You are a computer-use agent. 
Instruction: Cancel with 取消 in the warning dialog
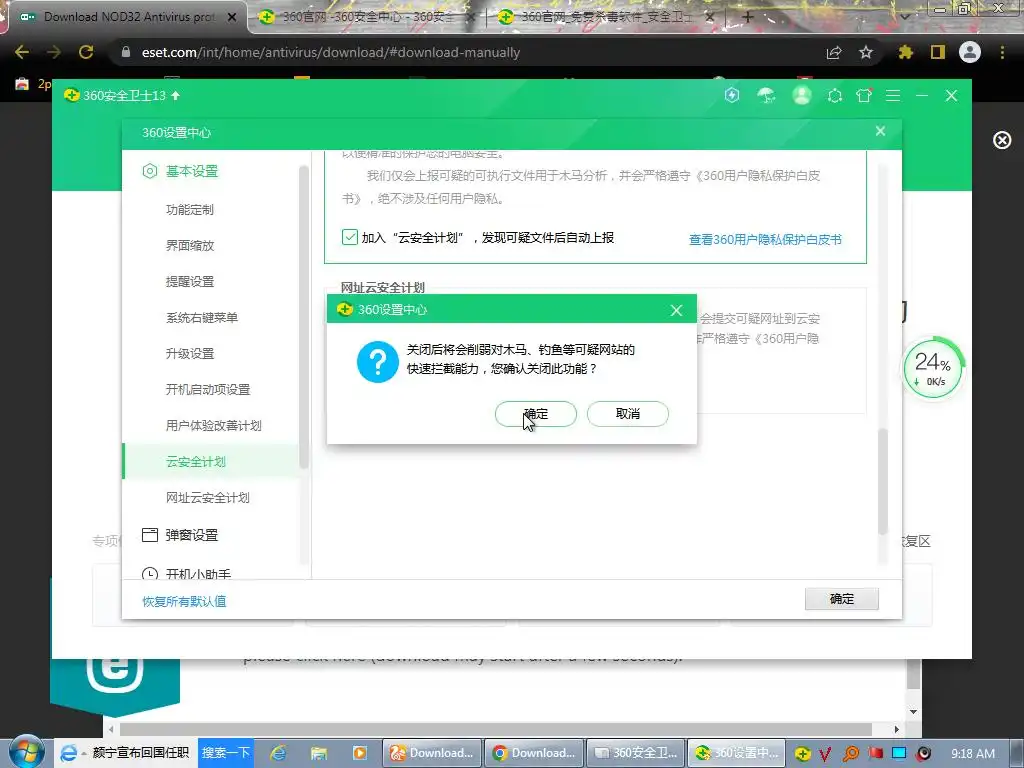(628, 413)
